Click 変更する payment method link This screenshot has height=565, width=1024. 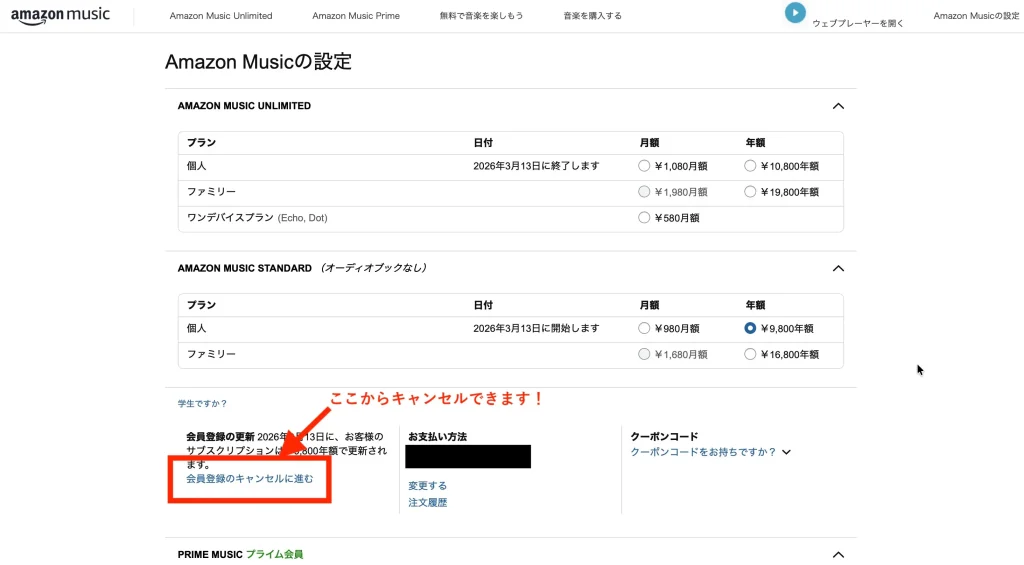pos(427,486)
